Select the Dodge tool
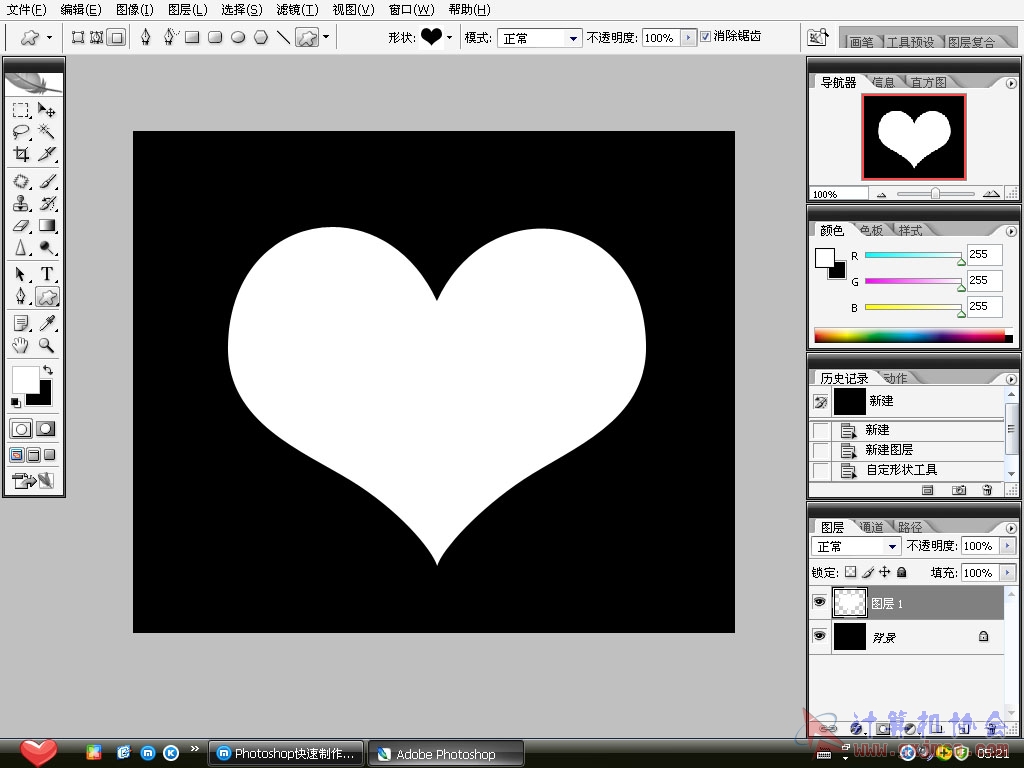 [46, 248]
